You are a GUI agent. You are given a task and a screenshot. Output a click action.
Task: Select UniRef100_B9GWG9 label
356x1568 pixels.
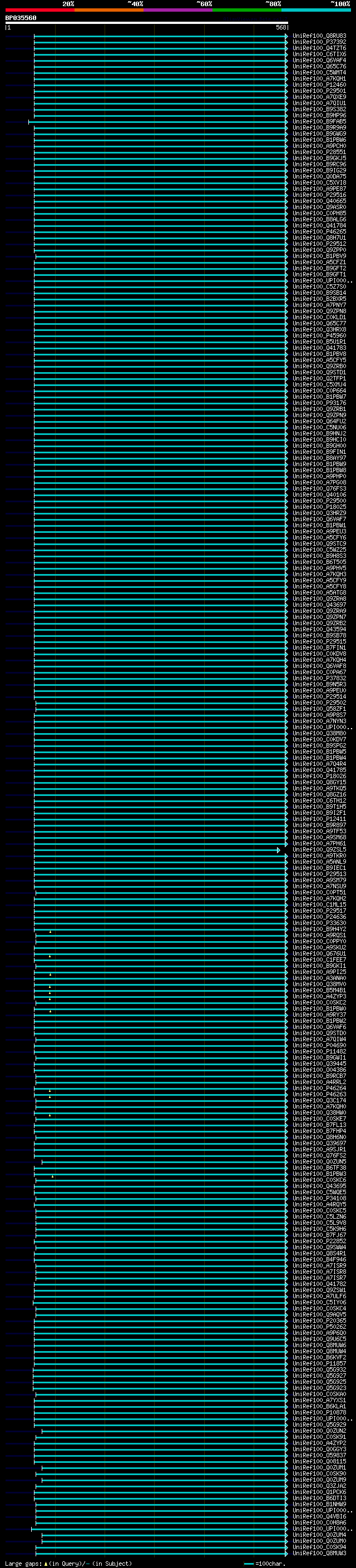coord(319,133)
